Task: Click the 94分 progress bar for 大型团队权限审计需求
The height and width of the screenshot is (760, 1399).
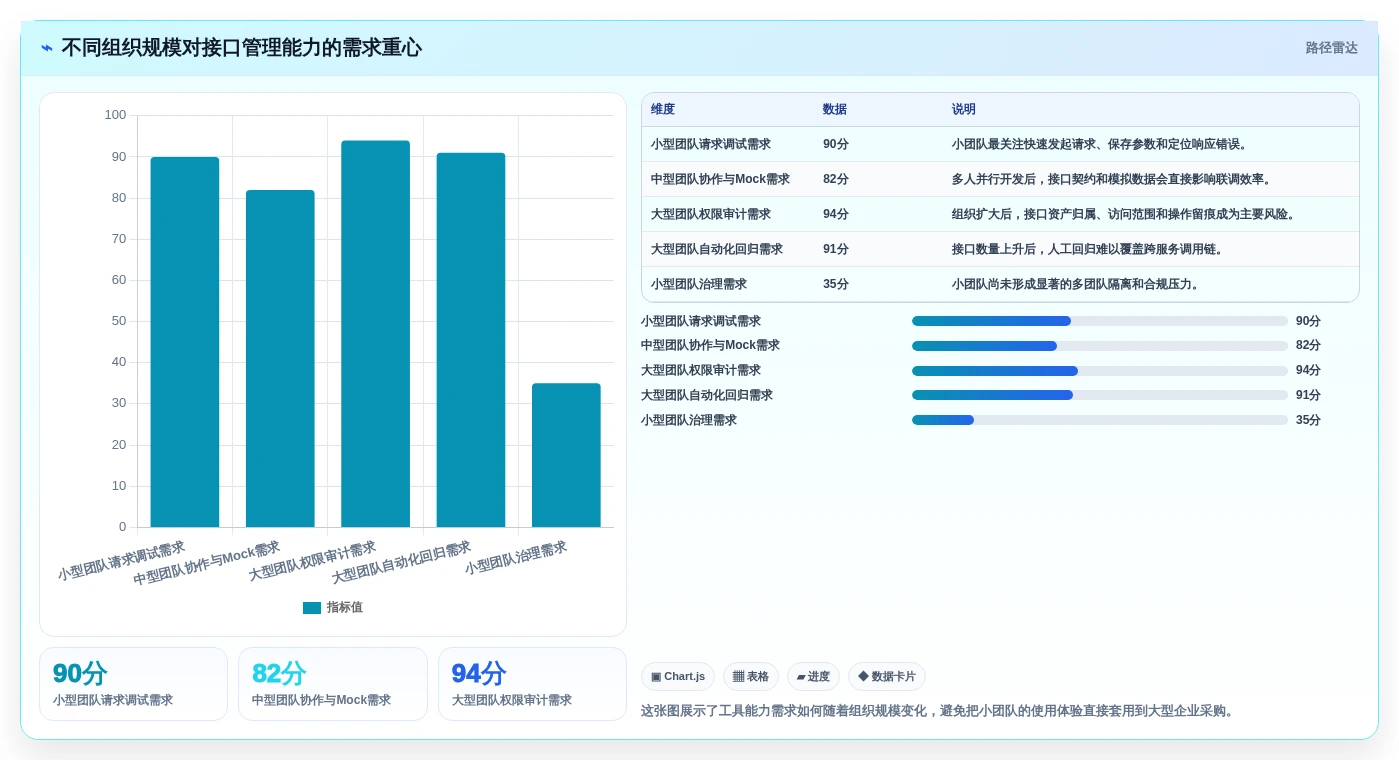Action: 1100,371
